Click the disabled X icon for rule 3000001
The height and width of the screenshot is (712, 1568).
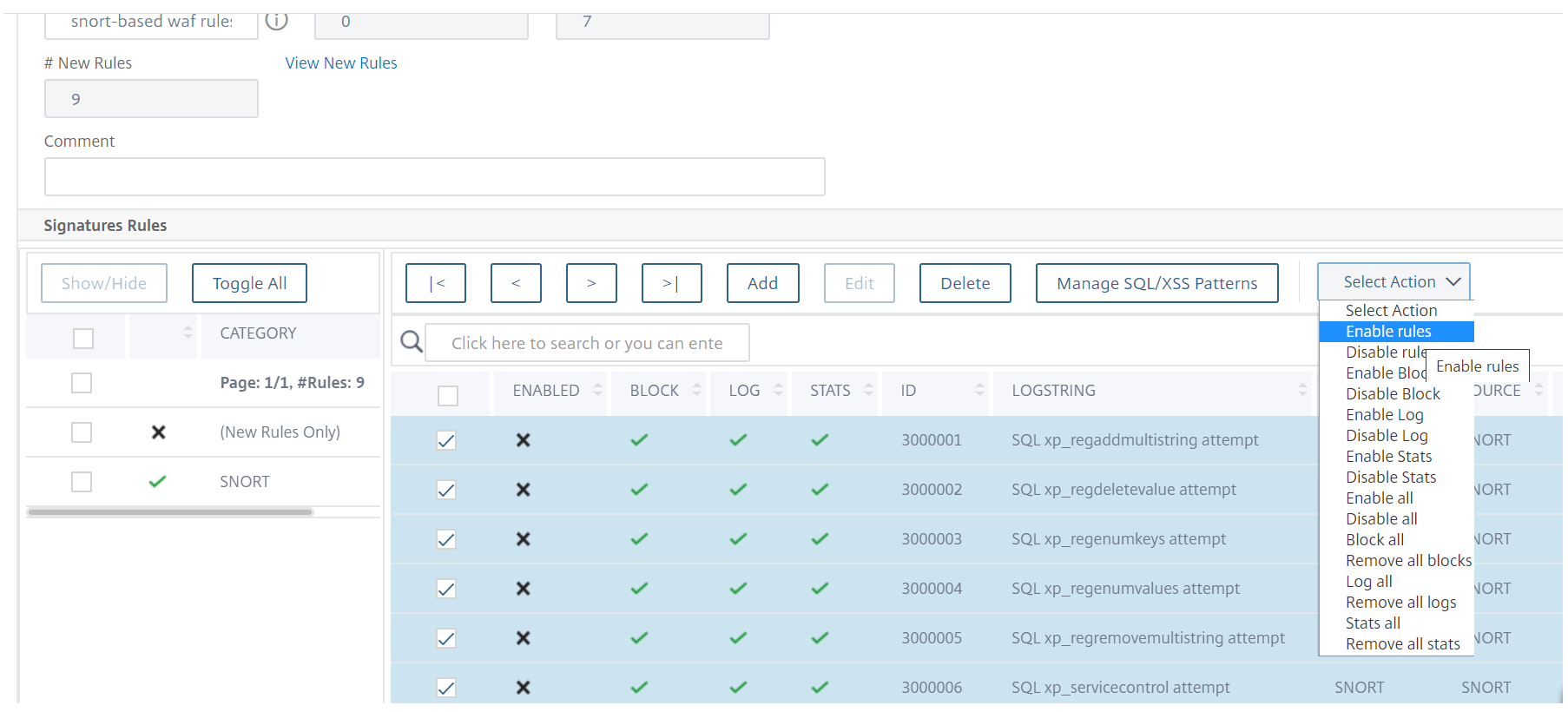click(x=523, y=440)
